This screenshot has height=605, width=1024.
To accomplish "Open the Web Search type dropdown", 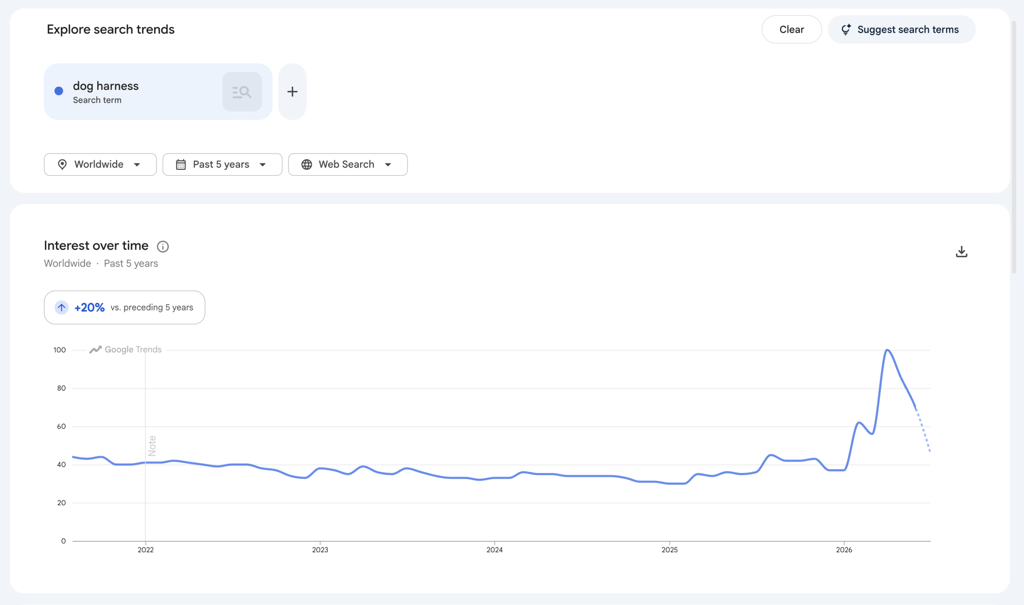I will point(347,165).
